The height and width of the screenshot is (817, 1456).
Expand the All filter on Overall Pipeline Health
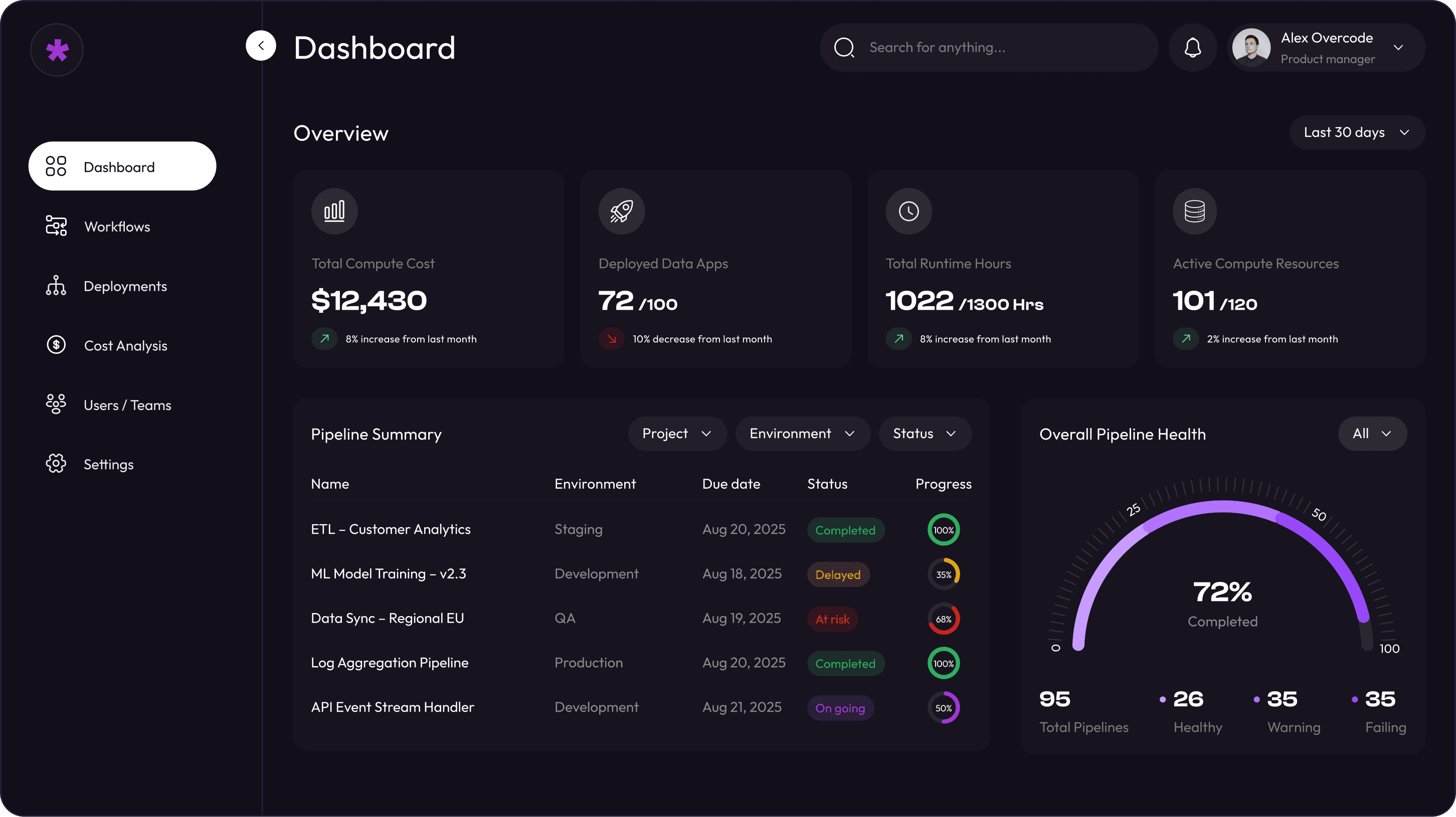pos(1372,434)
